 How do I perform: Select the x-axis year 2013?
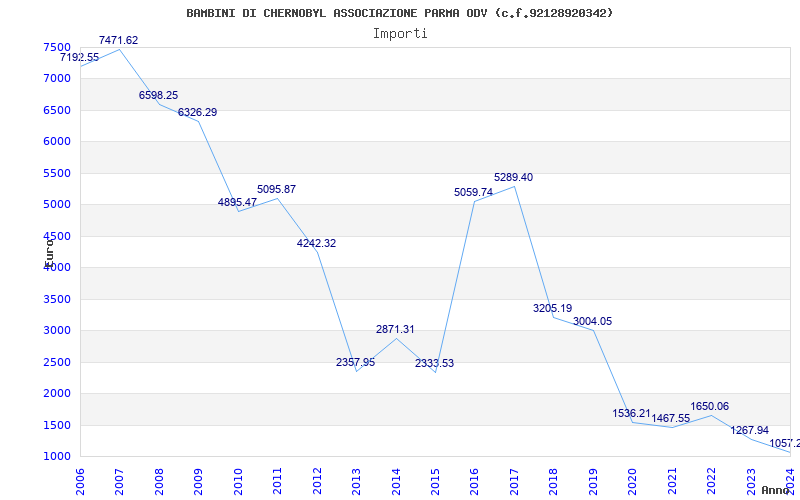[x=356, y=482]
